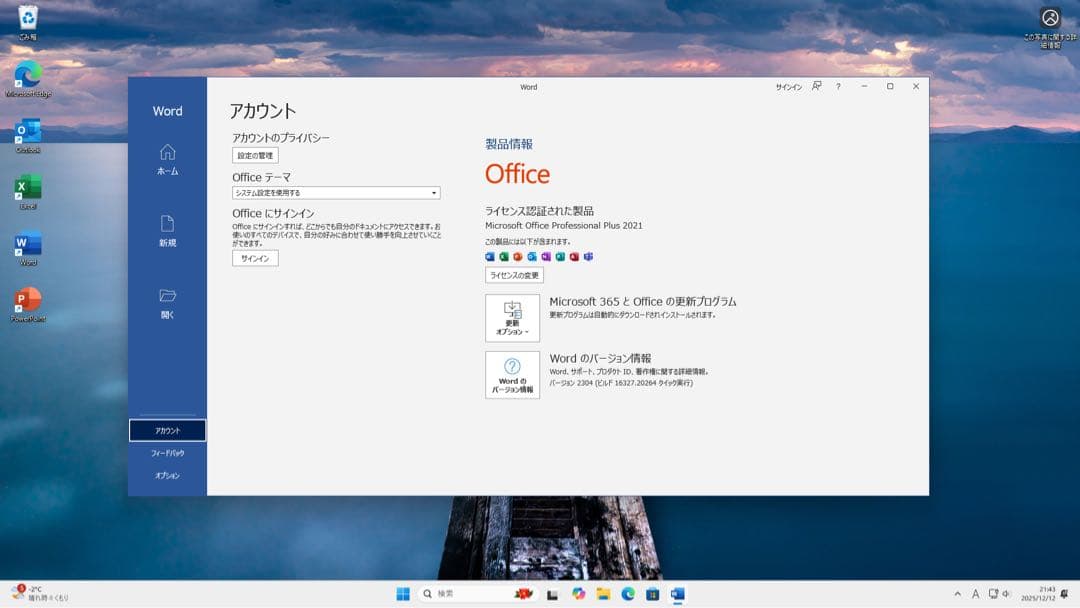Click the ライセンスの変更 button
This screenshot has height=608, width=1080.
(514, 275)
